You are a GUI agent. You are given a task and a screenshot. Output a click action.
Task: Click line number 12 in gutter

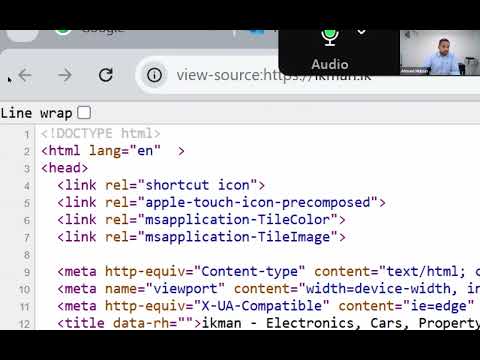coord(25,324)
